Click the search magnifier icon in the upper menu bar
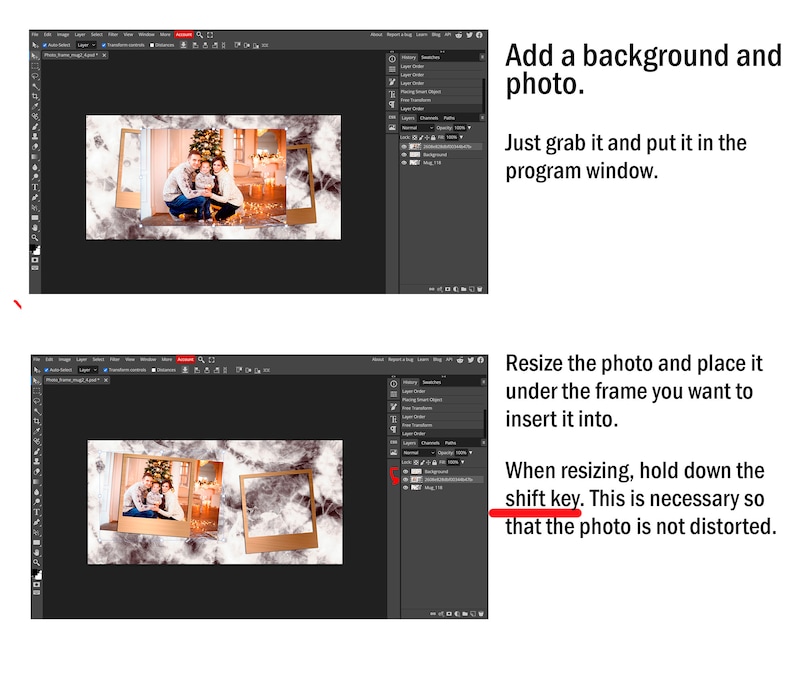The width and height of the screenshot is (794, 673). point(200,34)
